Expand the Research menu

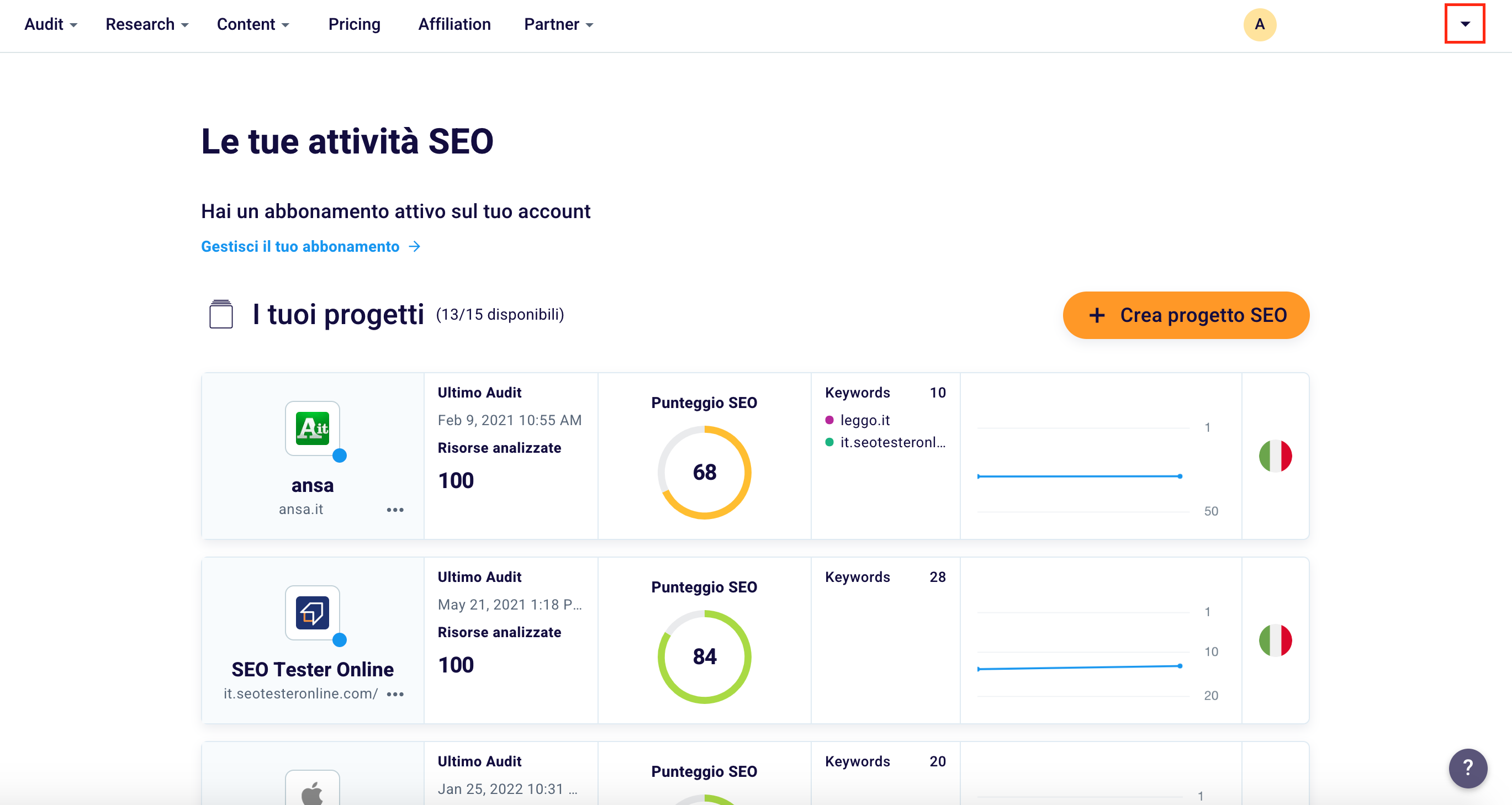point(147,24)
